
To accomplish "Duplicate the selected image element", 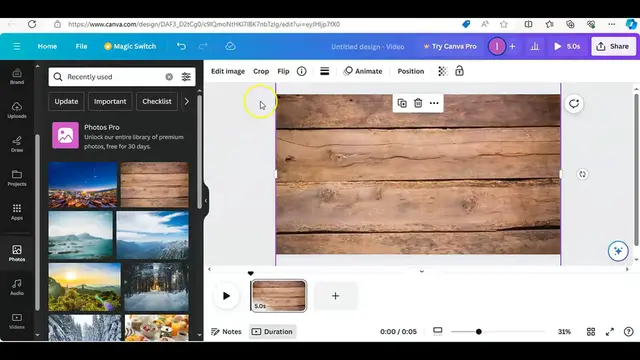I will [x=402, y=103].
